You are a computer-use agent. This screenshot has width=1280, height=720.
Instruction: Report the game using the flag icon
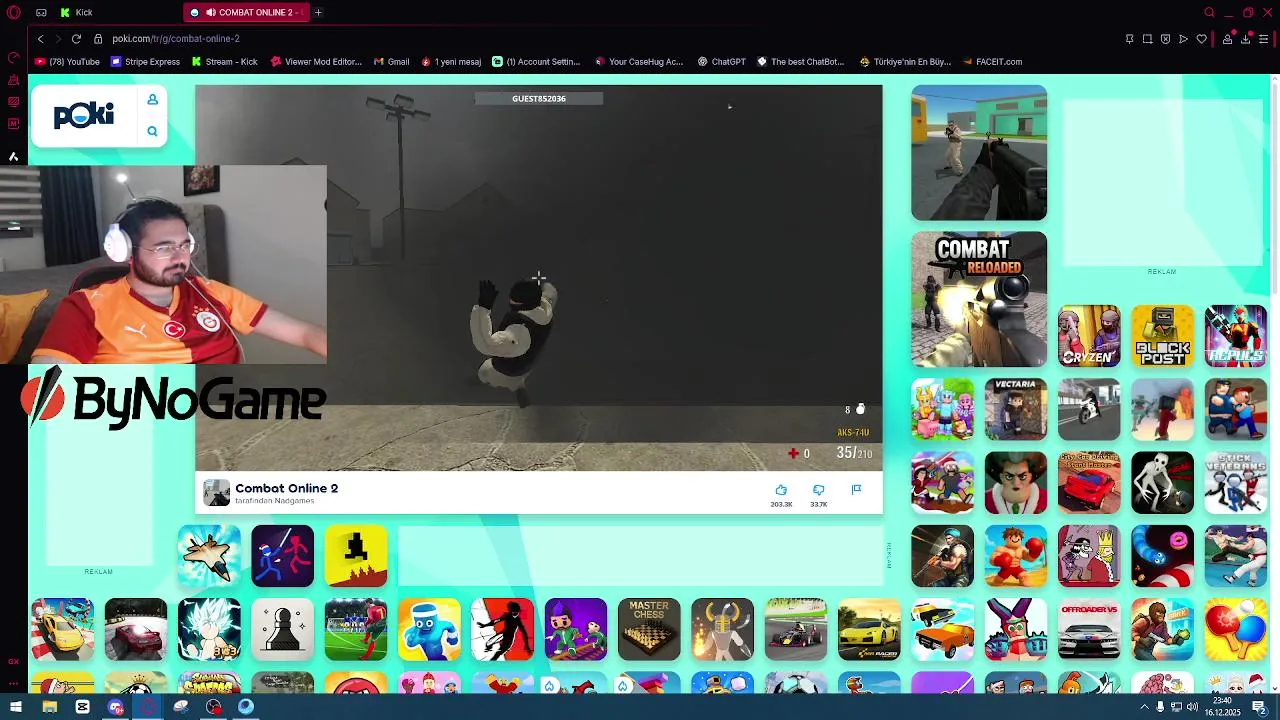click(856, 489)
